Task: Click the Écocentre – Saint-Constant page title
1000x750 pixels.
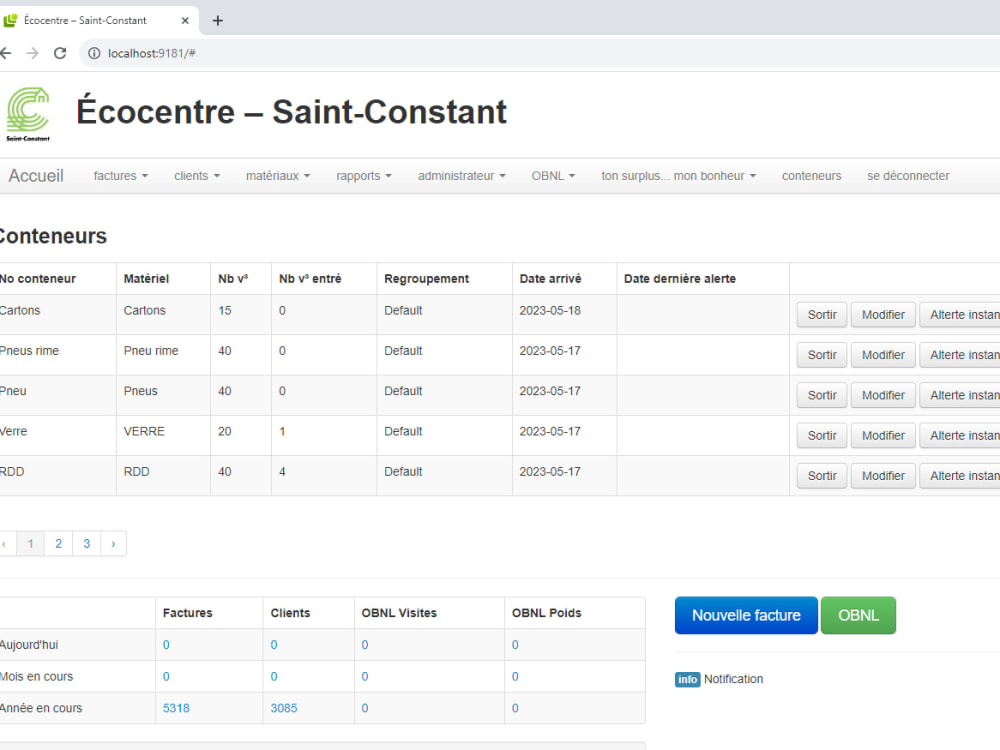Action: pos(291,112)
